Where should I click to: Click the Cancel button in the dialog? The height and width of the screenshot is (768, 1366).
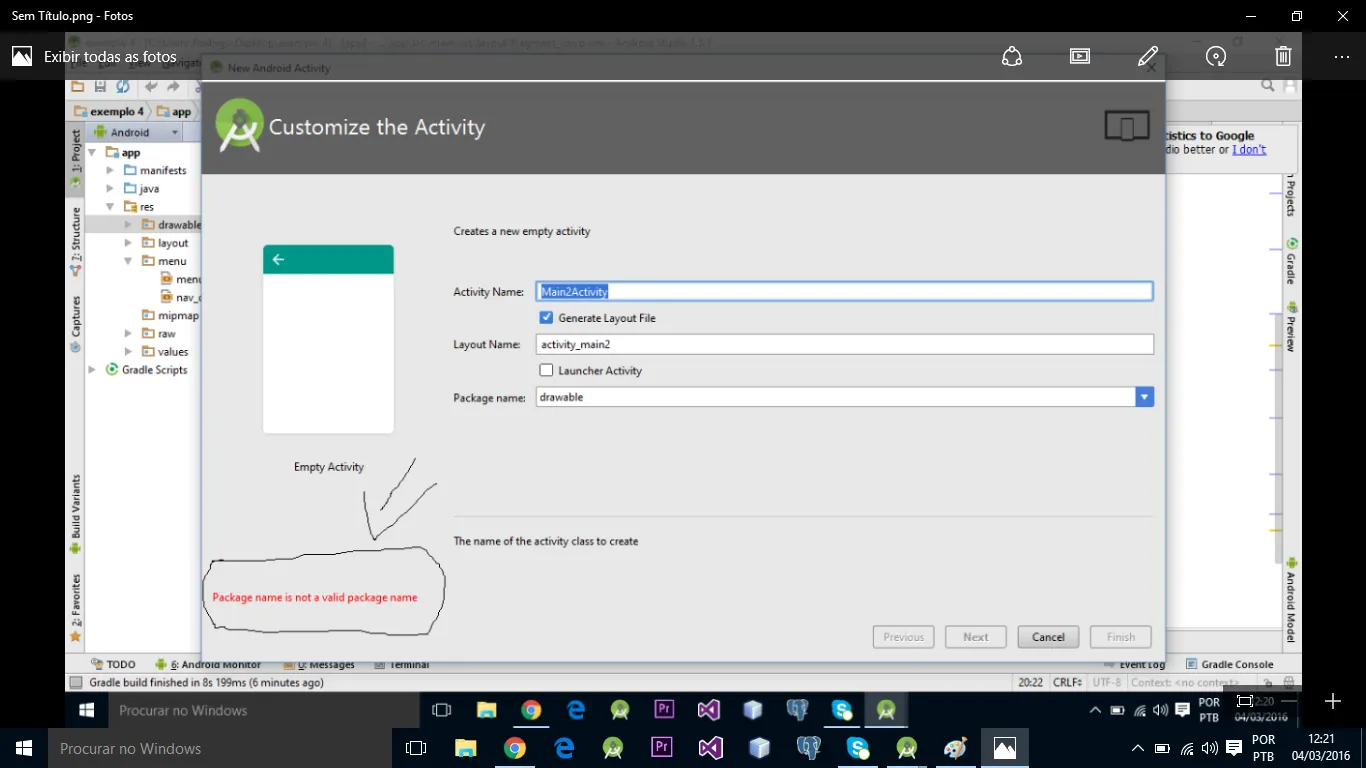pyautogui.click(x=1048, y=637)
